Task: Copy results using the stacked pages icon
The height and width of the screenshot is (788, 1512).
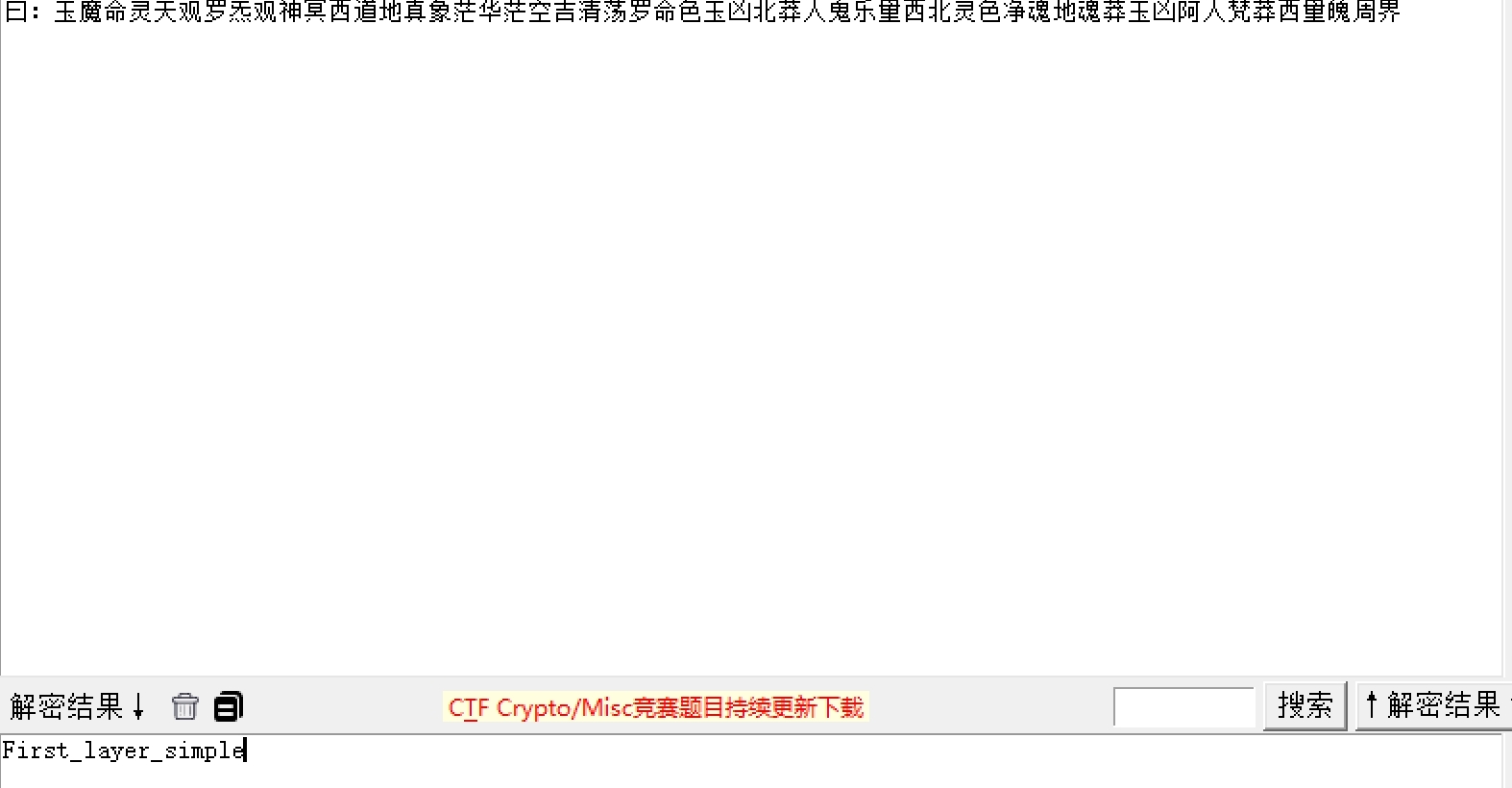Action: pyautogui.click(x=229, y=706)
